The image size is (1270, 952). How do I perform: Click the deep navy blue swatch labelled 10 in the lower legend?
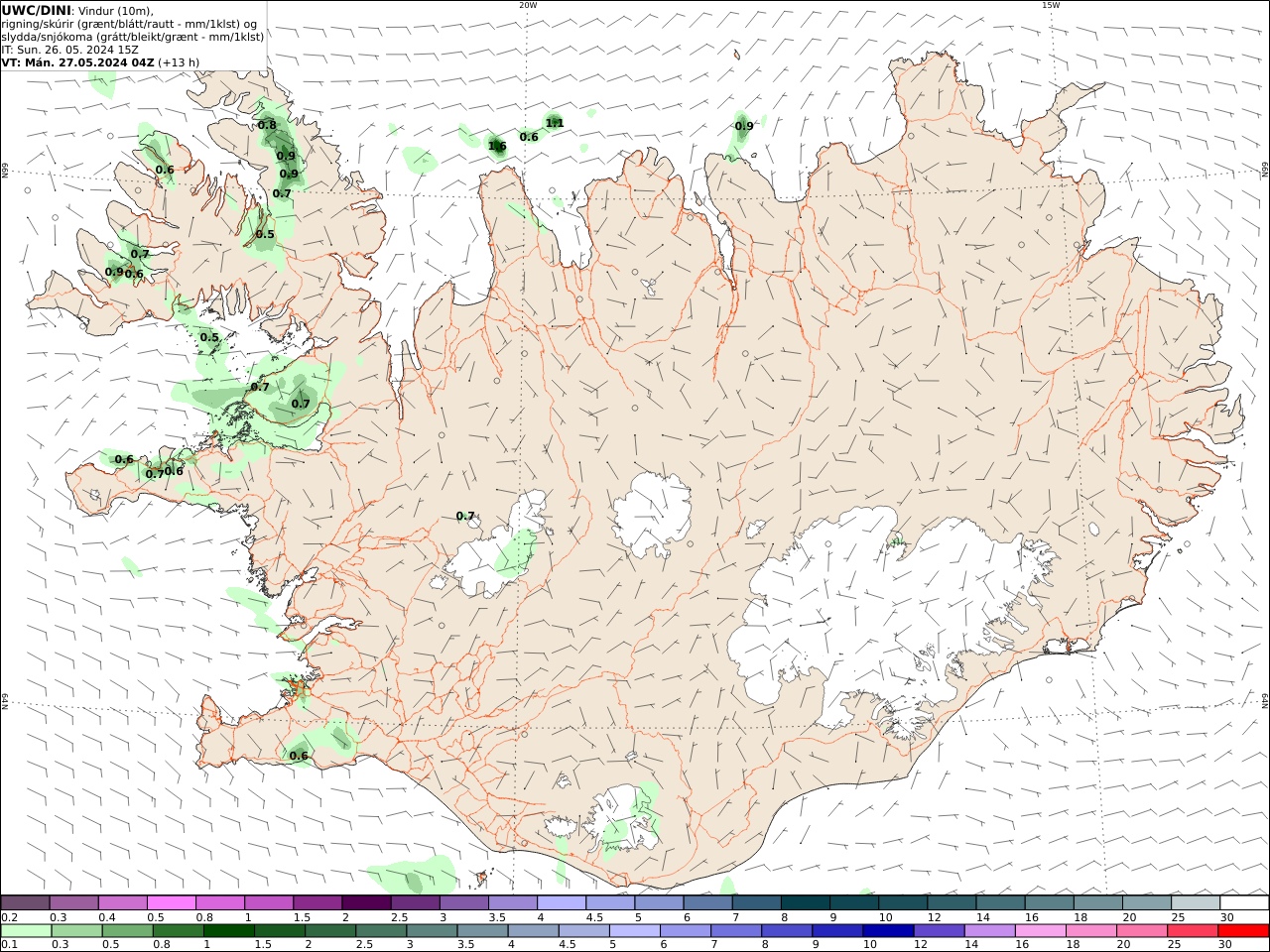888,931
